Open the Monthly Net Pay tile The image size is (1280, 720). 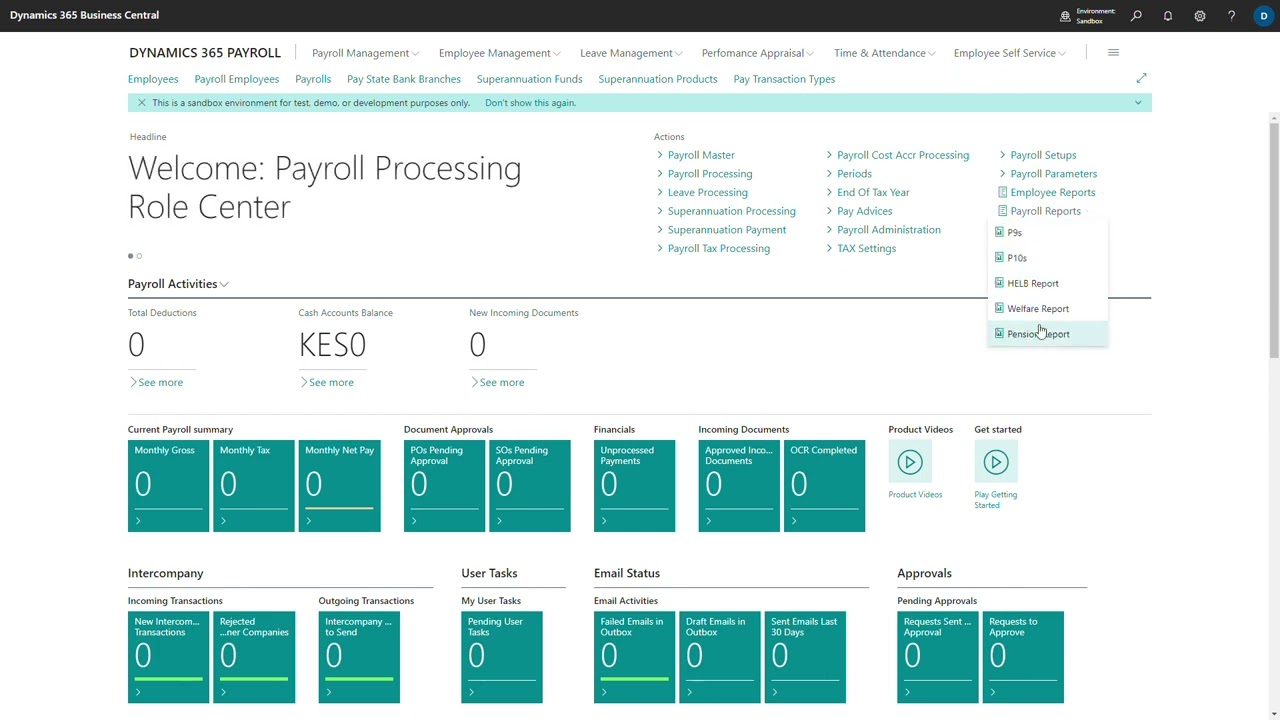pos(339,486)
